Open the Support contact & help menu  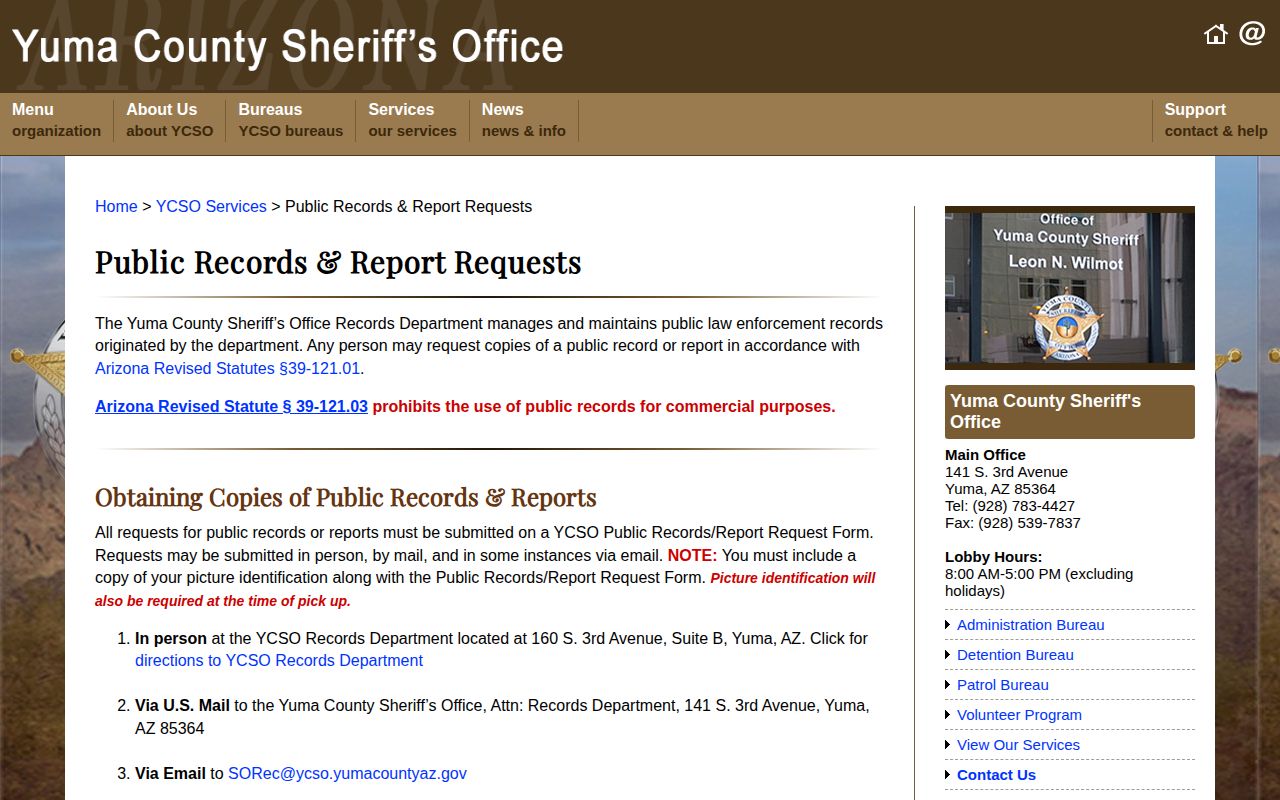coord(1215,120)
